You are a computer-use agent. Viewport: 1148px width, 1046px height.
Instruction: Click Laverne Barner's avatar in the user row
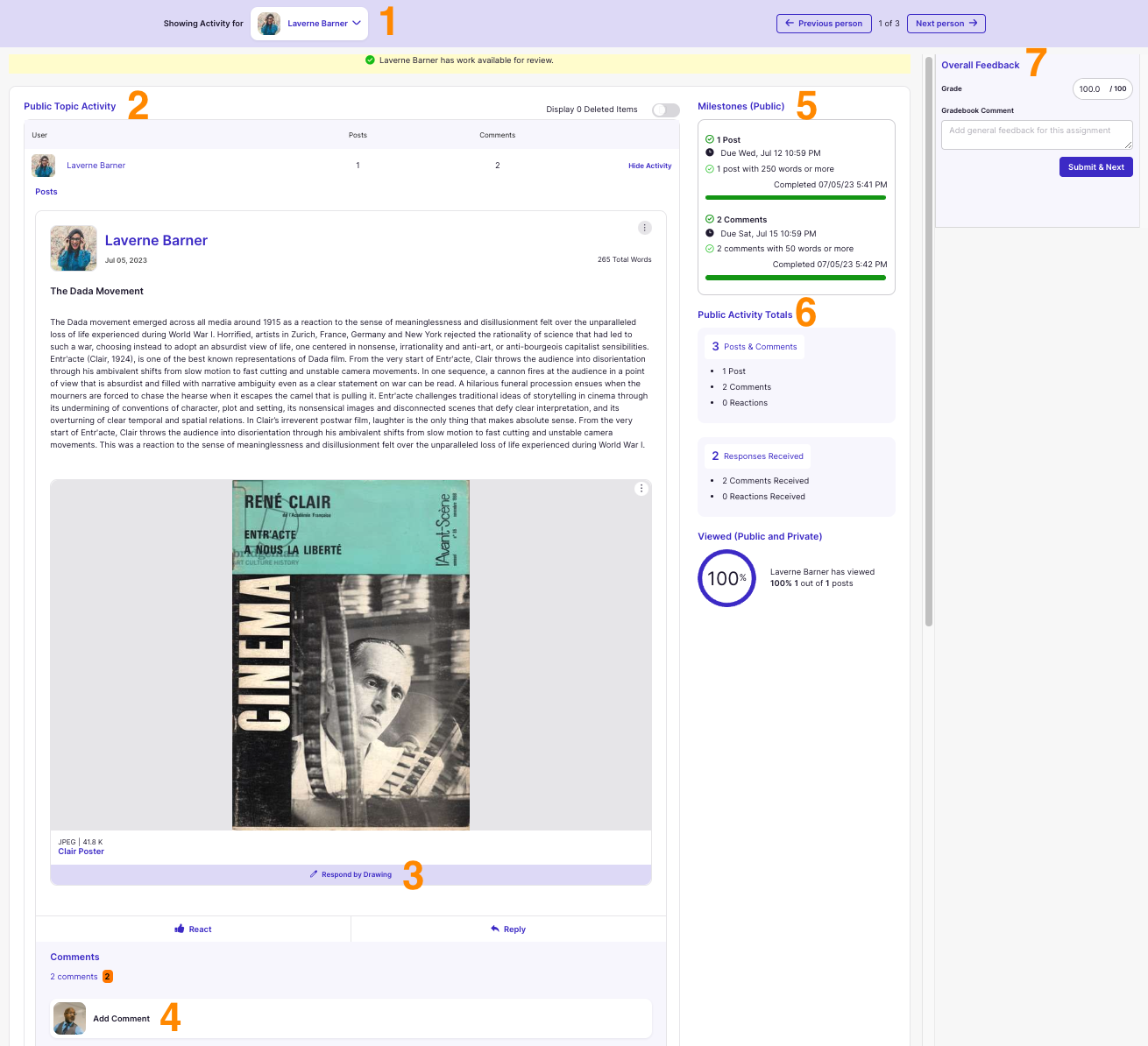pyautogui.click(x=44, y=166)
